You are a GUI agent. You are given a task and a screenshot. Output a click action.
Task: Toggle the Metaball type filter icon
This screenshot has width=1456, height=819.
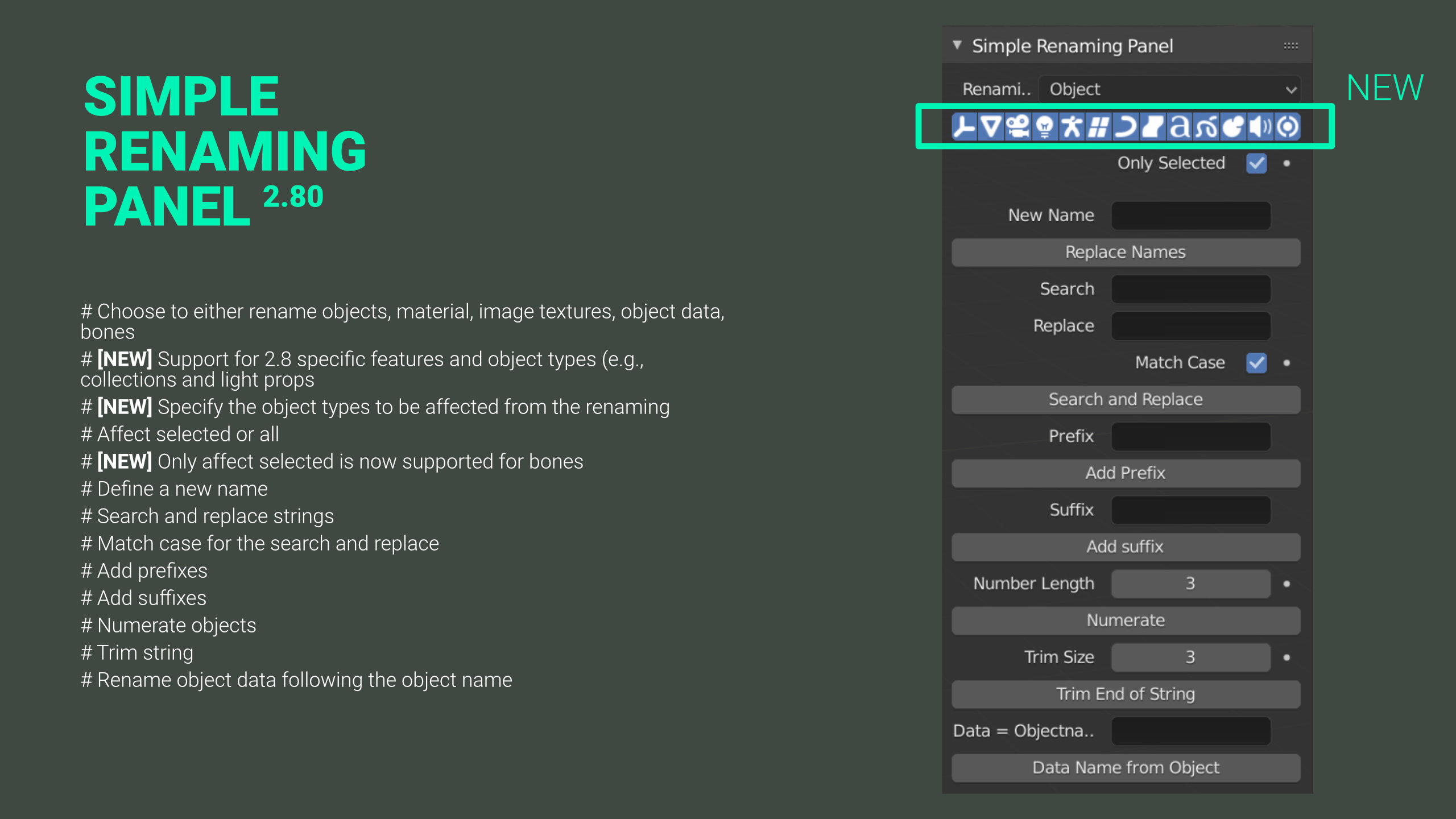(1233, 126)
